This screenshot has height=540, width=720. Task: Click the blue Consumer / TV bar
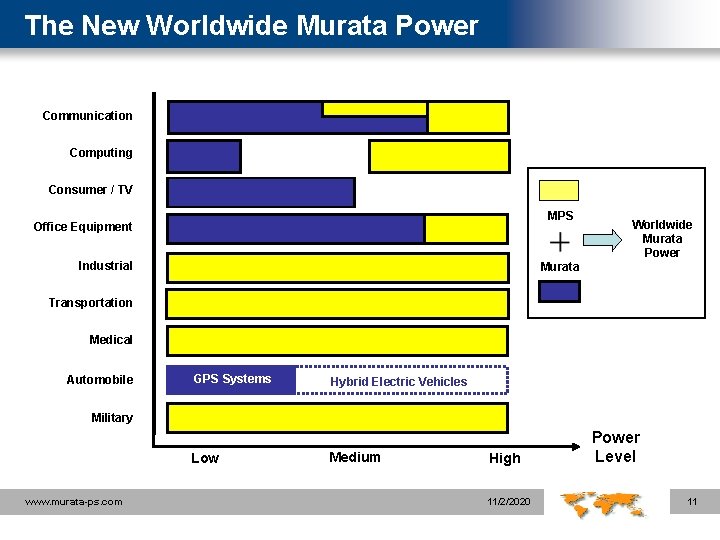tap(261, 192)
